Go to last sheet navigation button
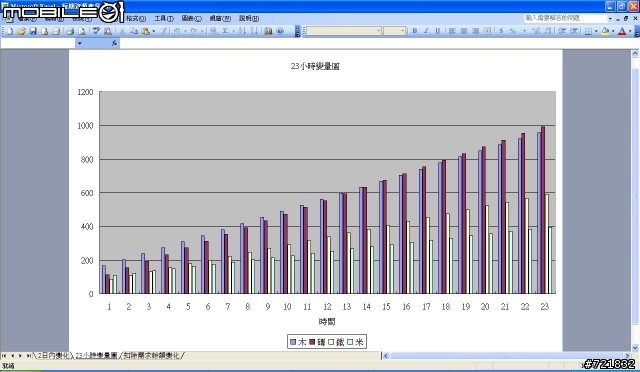This screenshot has height=372, width=640. click(x=28, y=356)
